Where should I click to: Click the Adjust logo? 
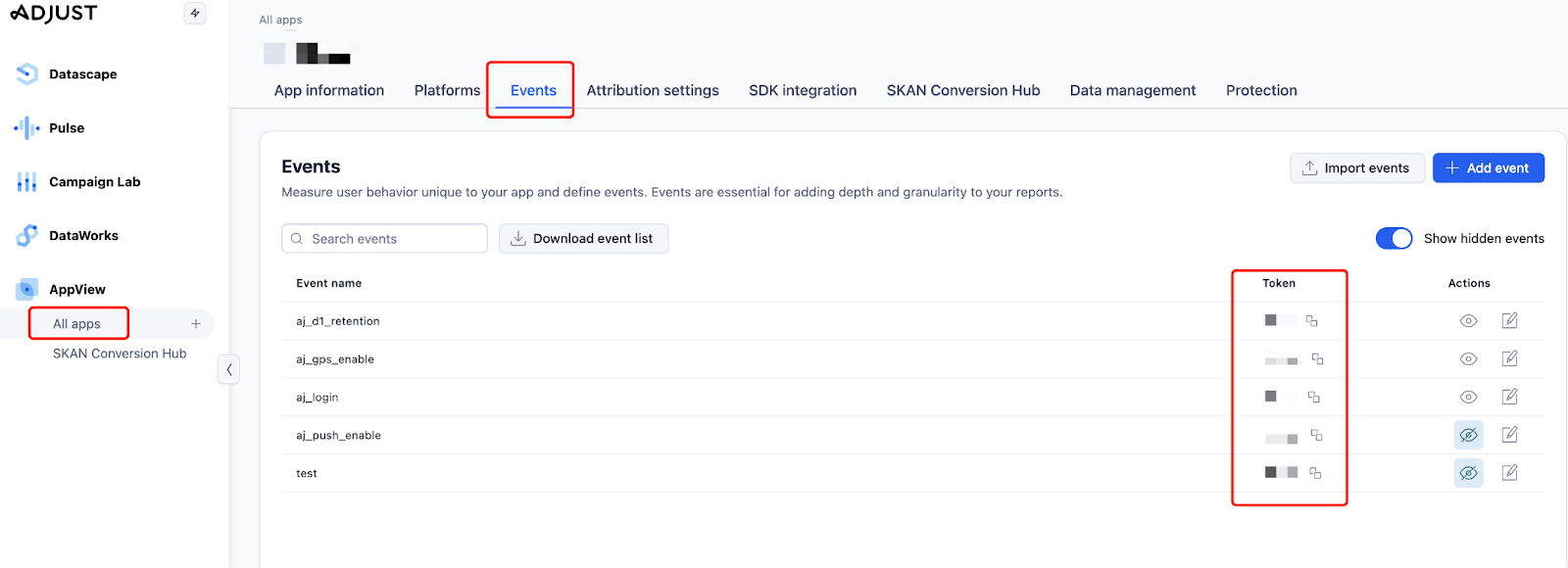pyautogui.click(x=54, y=13)
